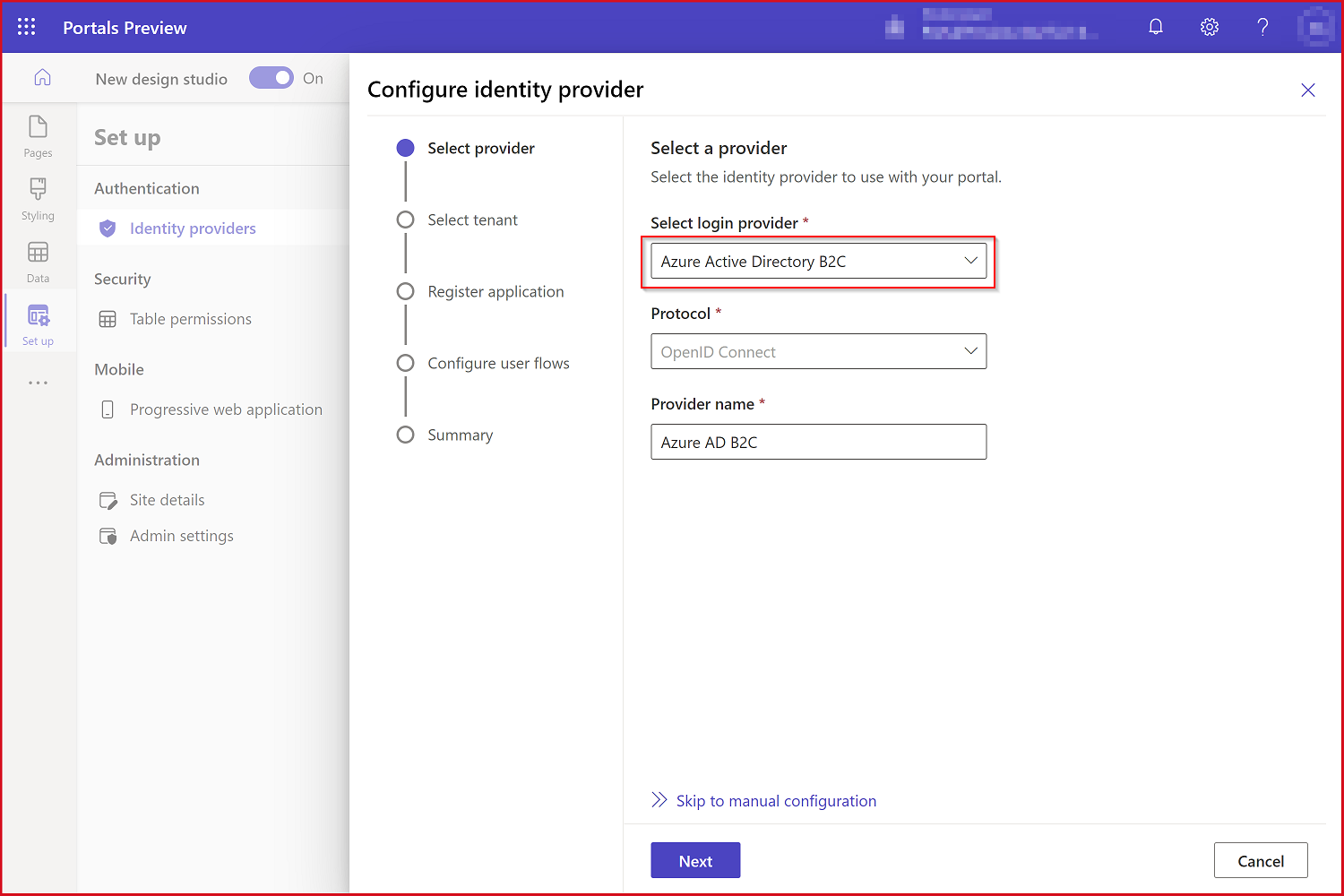This screenshot has height=896, width=1344.
Task: Open notifications from the bell icon
Action: pos(1155,26)
